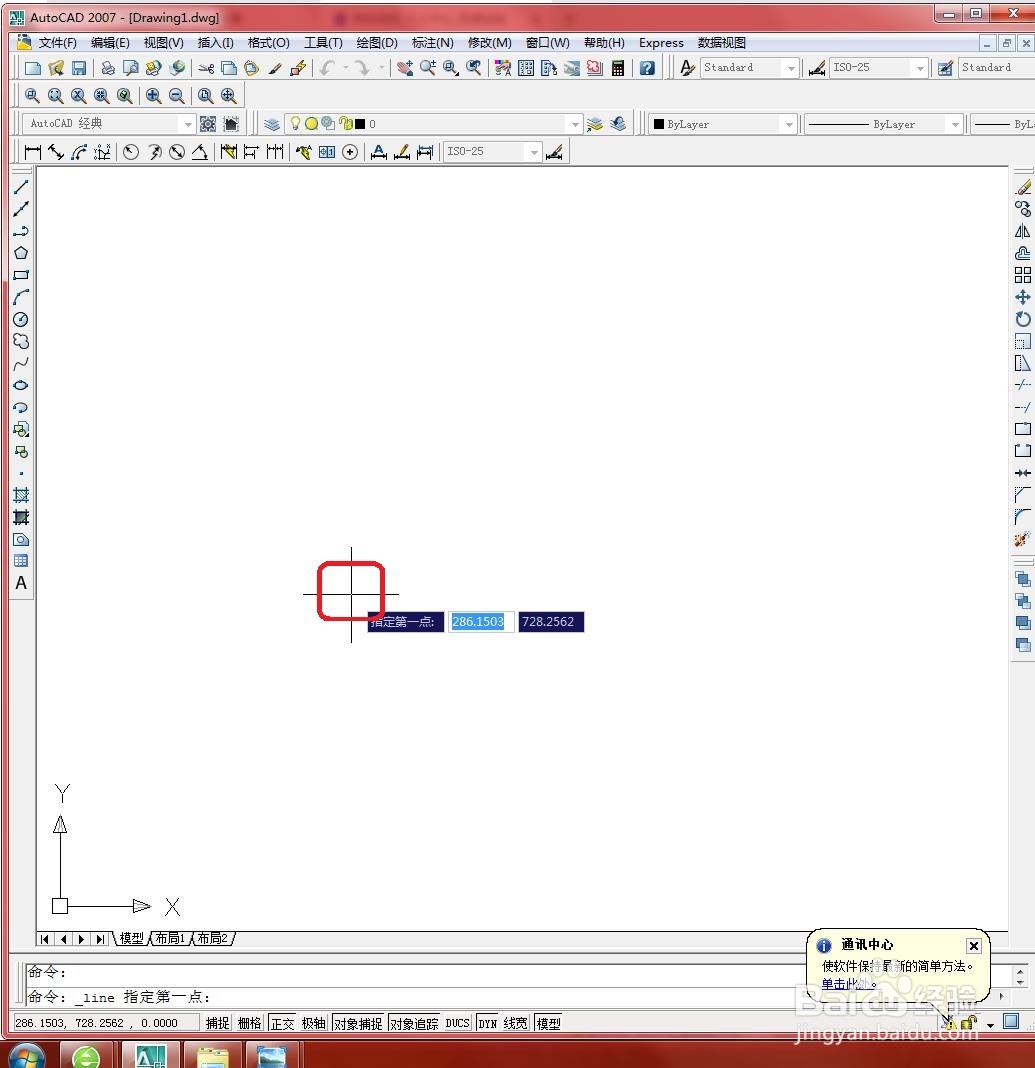
Task: Toggle 极轴 polar tracking in status bar
Action: tap(314, 1023)
